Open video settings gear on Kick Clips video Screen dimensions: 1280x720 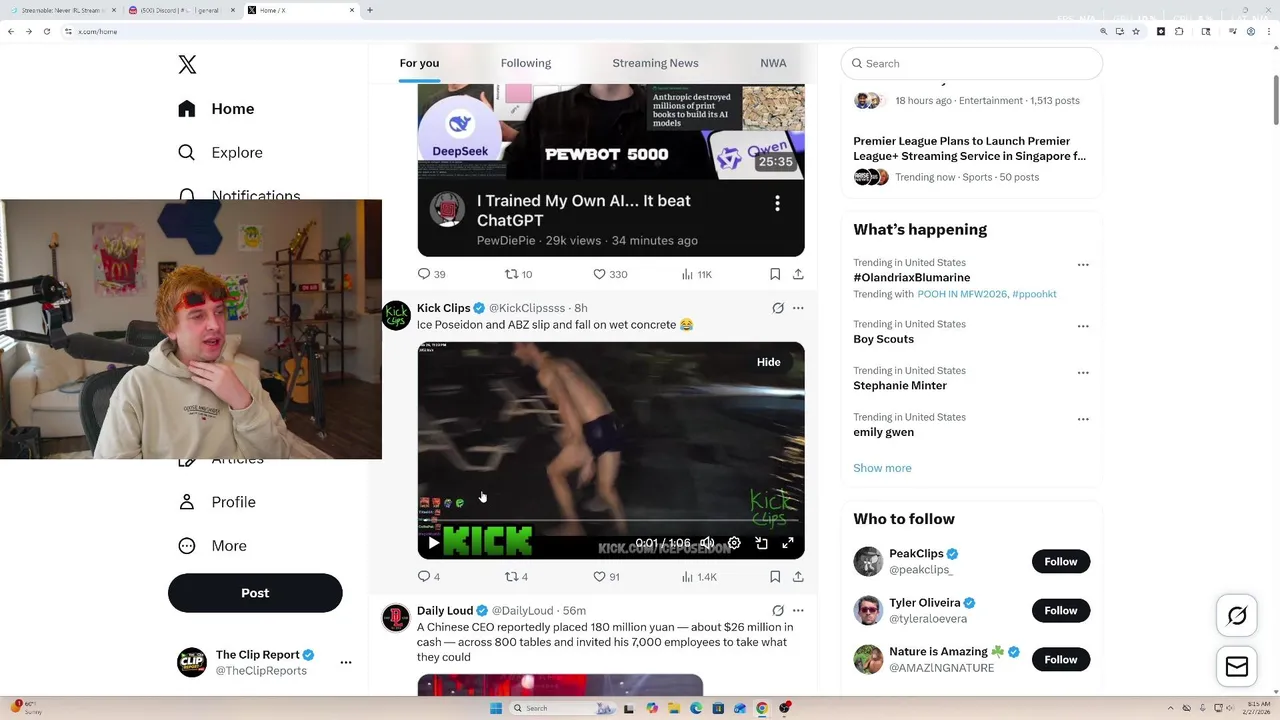[734, 543]
